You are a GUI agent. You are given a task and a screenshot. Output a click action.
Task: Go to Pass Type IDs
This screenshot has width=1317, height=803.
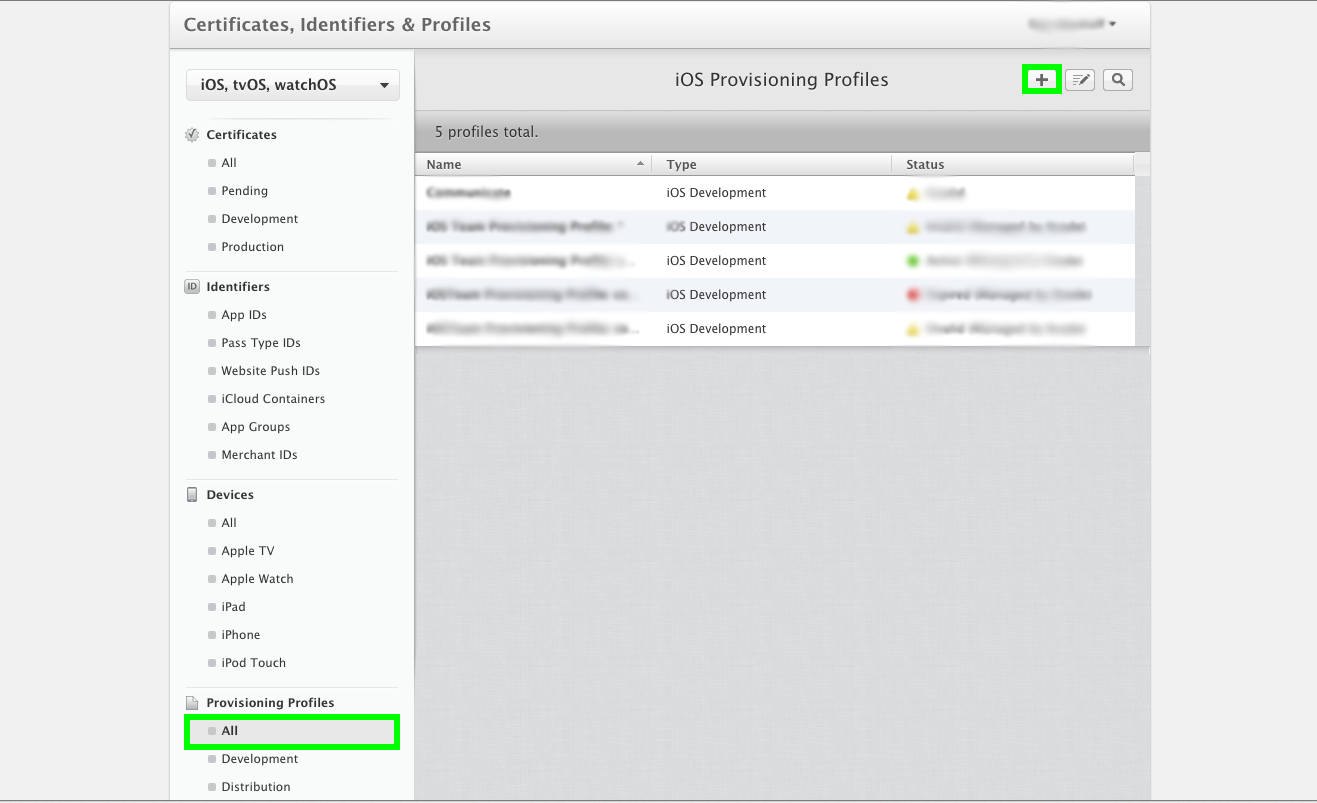tap(261, 343)
